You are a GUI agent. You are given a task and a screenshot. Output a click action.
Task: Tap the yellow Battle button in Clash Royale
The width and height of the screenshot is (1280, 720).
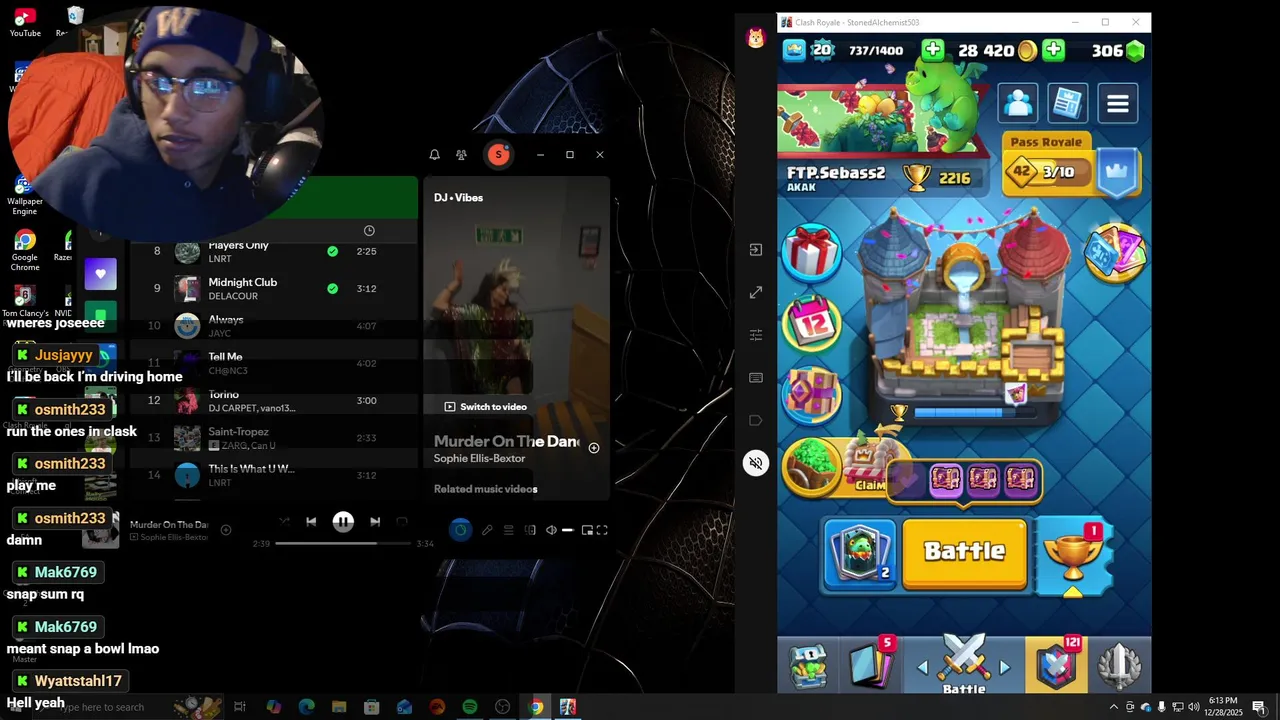[965, 552]
